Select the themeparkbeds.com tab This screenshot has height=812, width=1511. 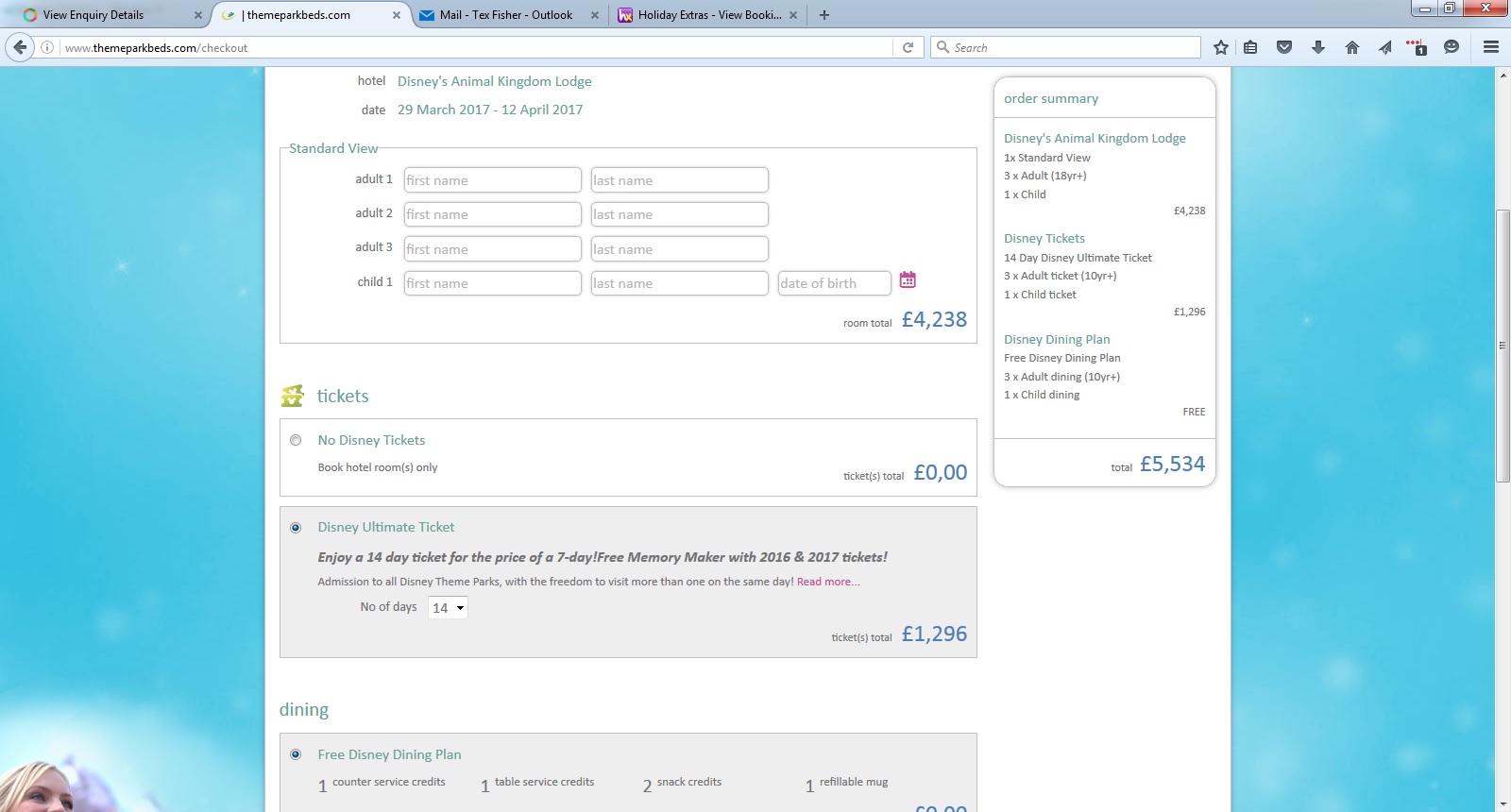[x=309, y=15]
